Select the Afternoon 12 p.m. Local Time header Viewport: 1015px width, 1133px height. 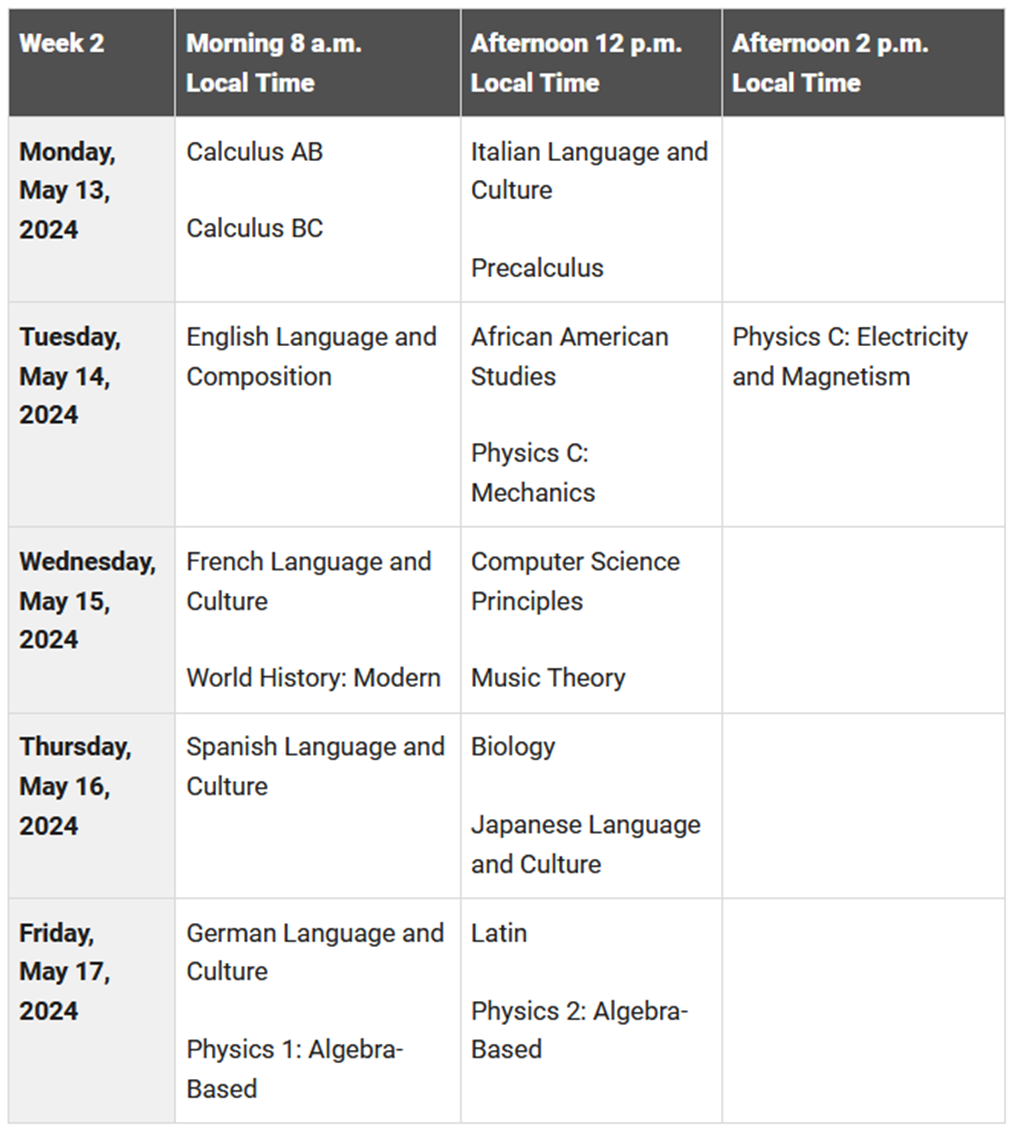tap(576, 63)
